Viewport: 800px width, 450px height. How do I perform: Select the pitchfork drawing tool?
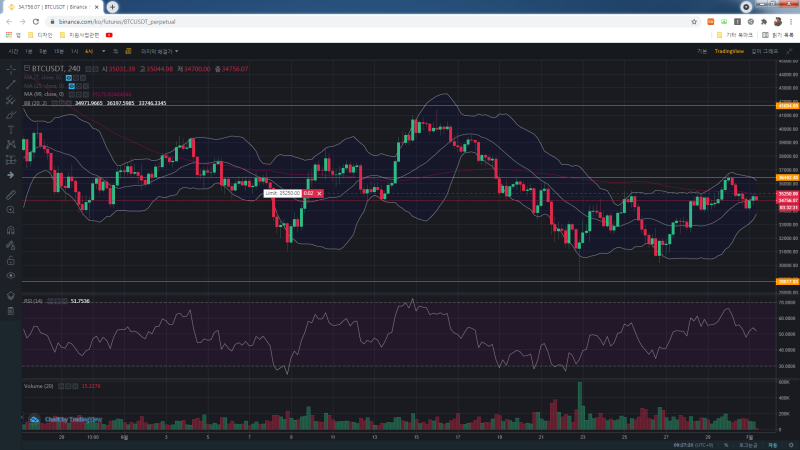(11, 100)
